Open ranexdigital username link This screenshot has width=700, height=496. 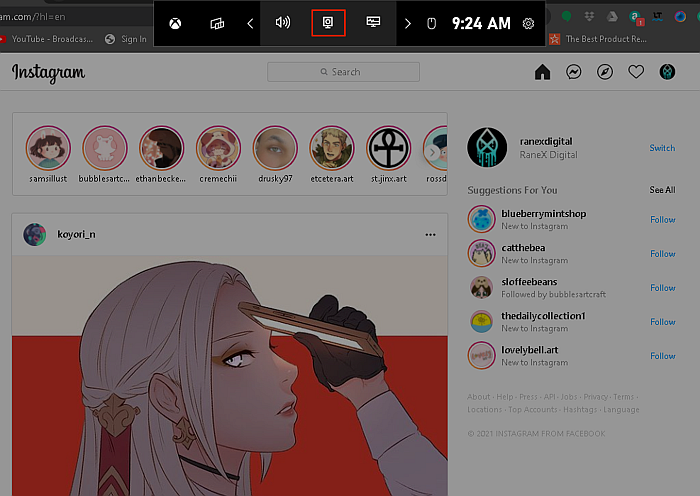pos(546,142)
